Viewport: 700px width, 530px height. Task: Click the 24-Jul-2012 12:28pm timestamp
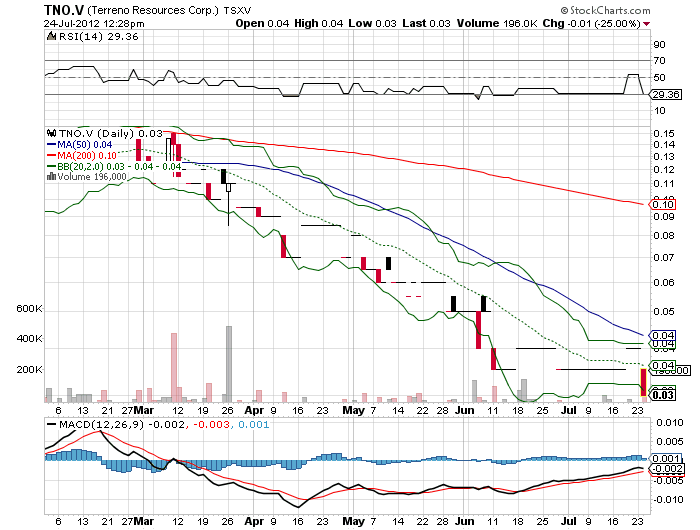94,24
